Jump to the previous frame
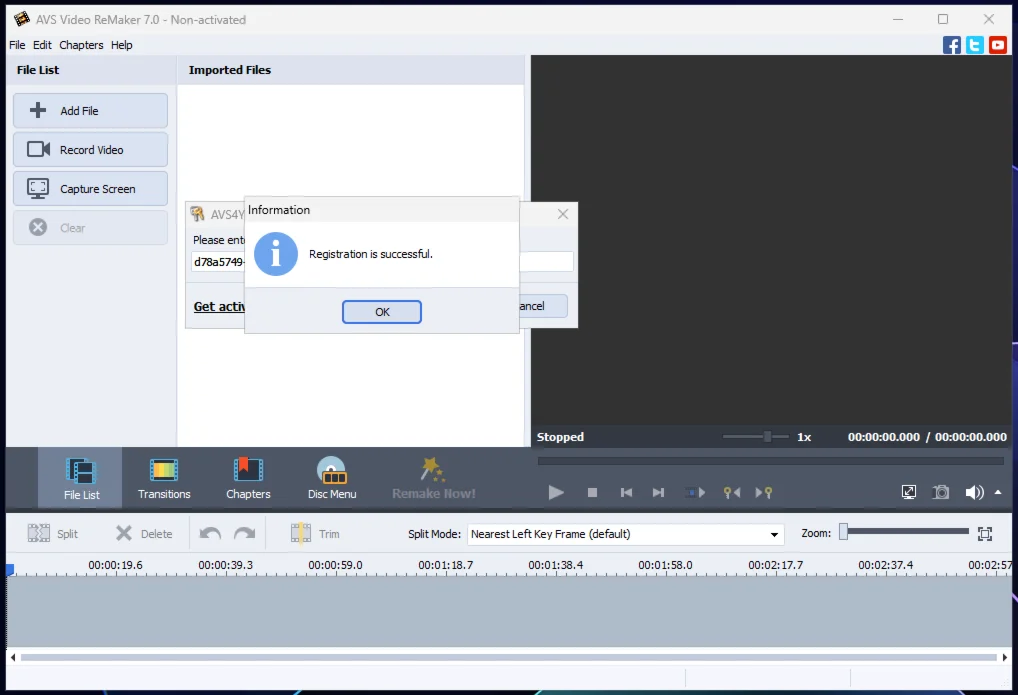The width and height of the screenshot is (1018, 695). coord(626,492)
